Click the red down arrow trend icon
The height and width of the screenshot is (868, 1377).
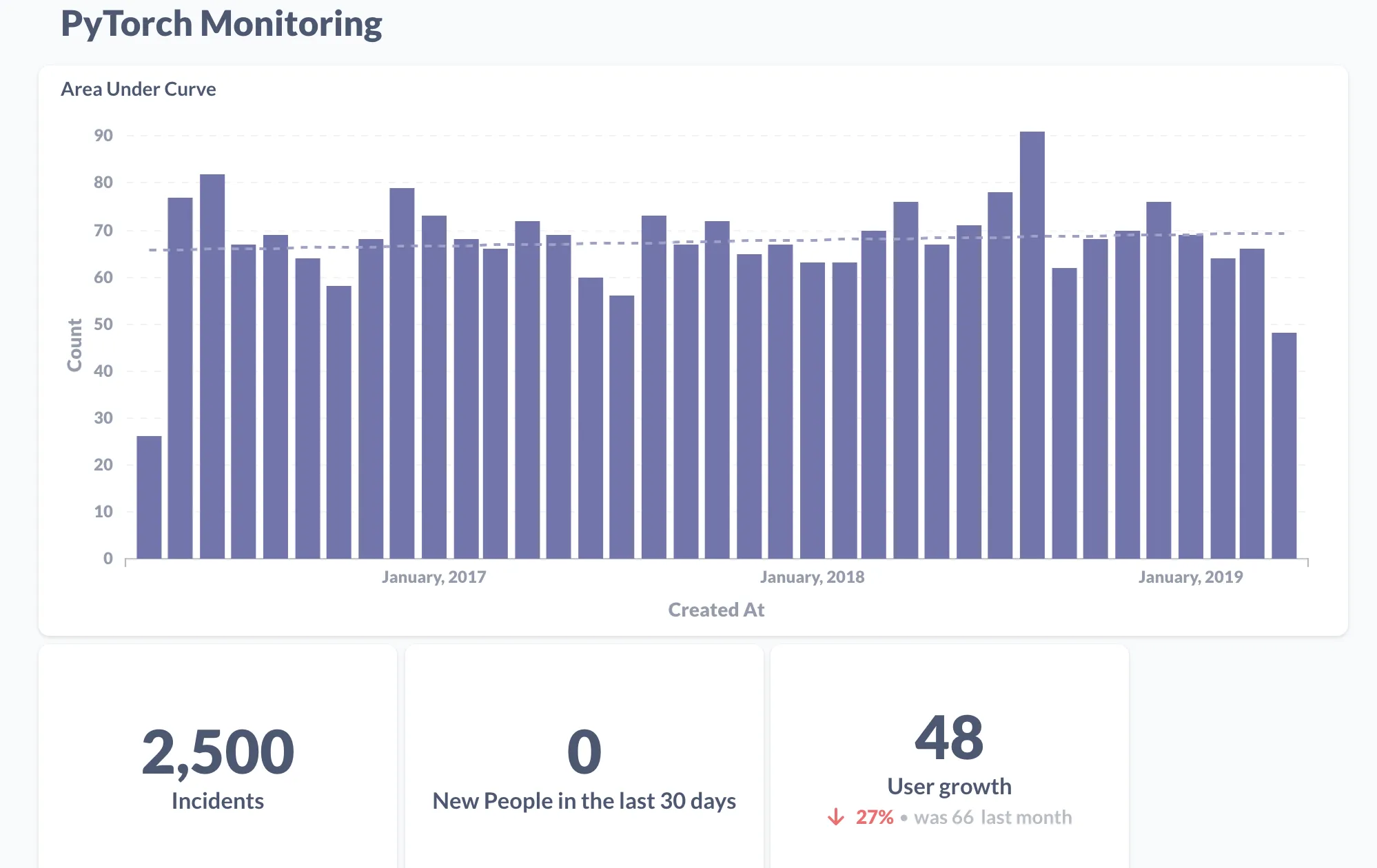tap(835, 817)
